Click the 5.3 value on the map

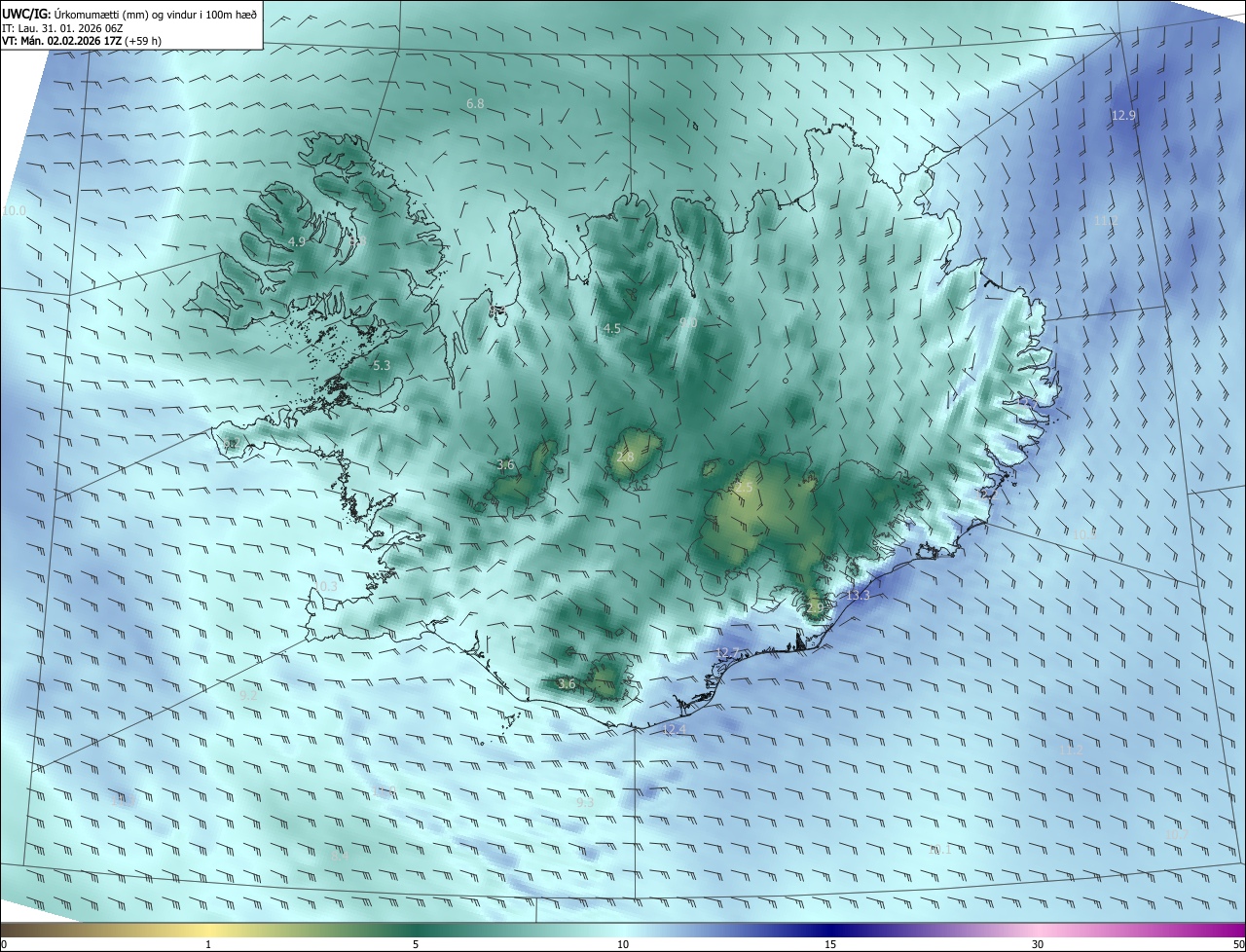(382, 366)
